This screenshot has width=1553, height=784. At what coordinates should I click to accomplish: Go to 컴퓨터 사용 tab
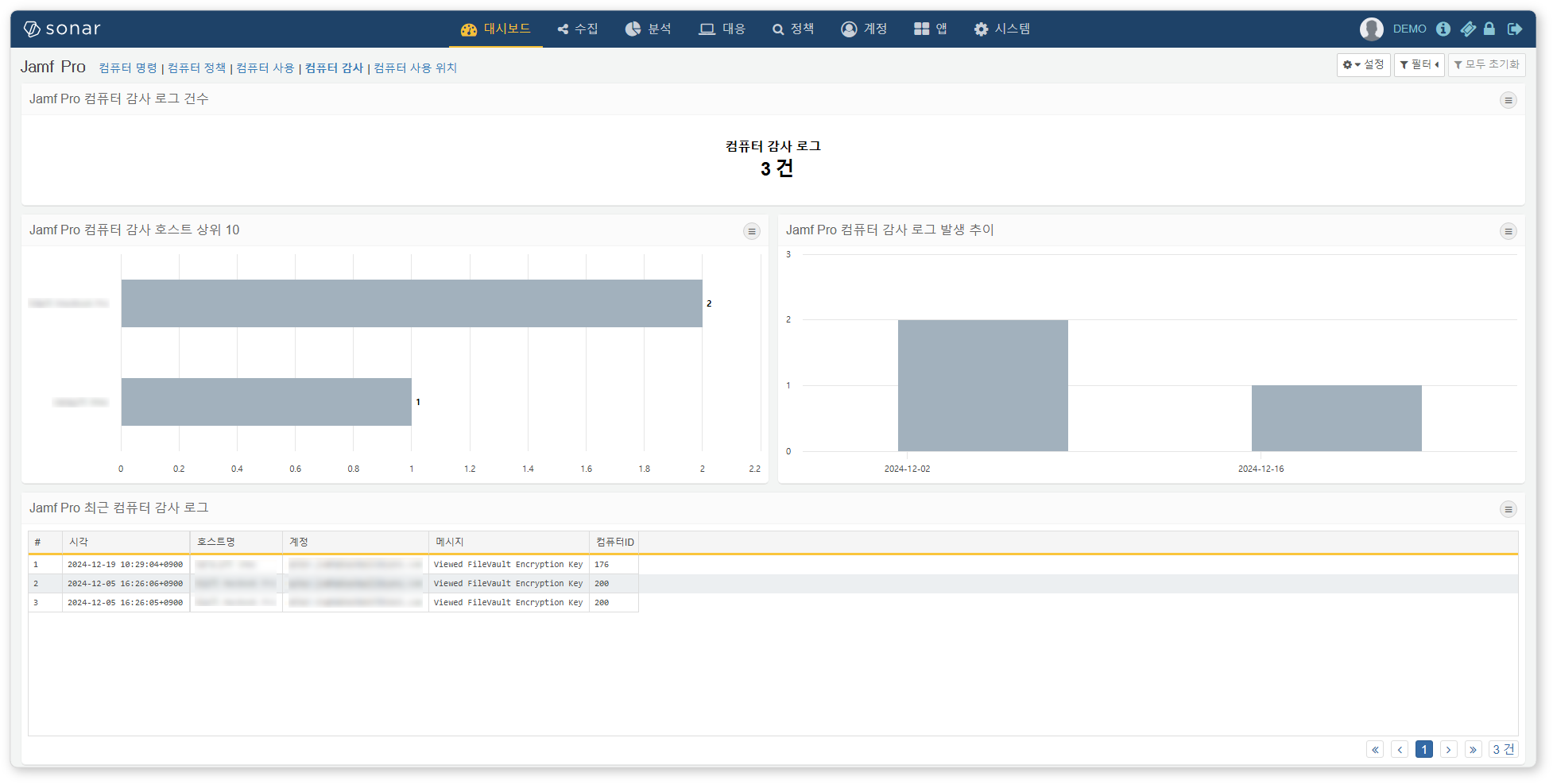pos(265,68)
